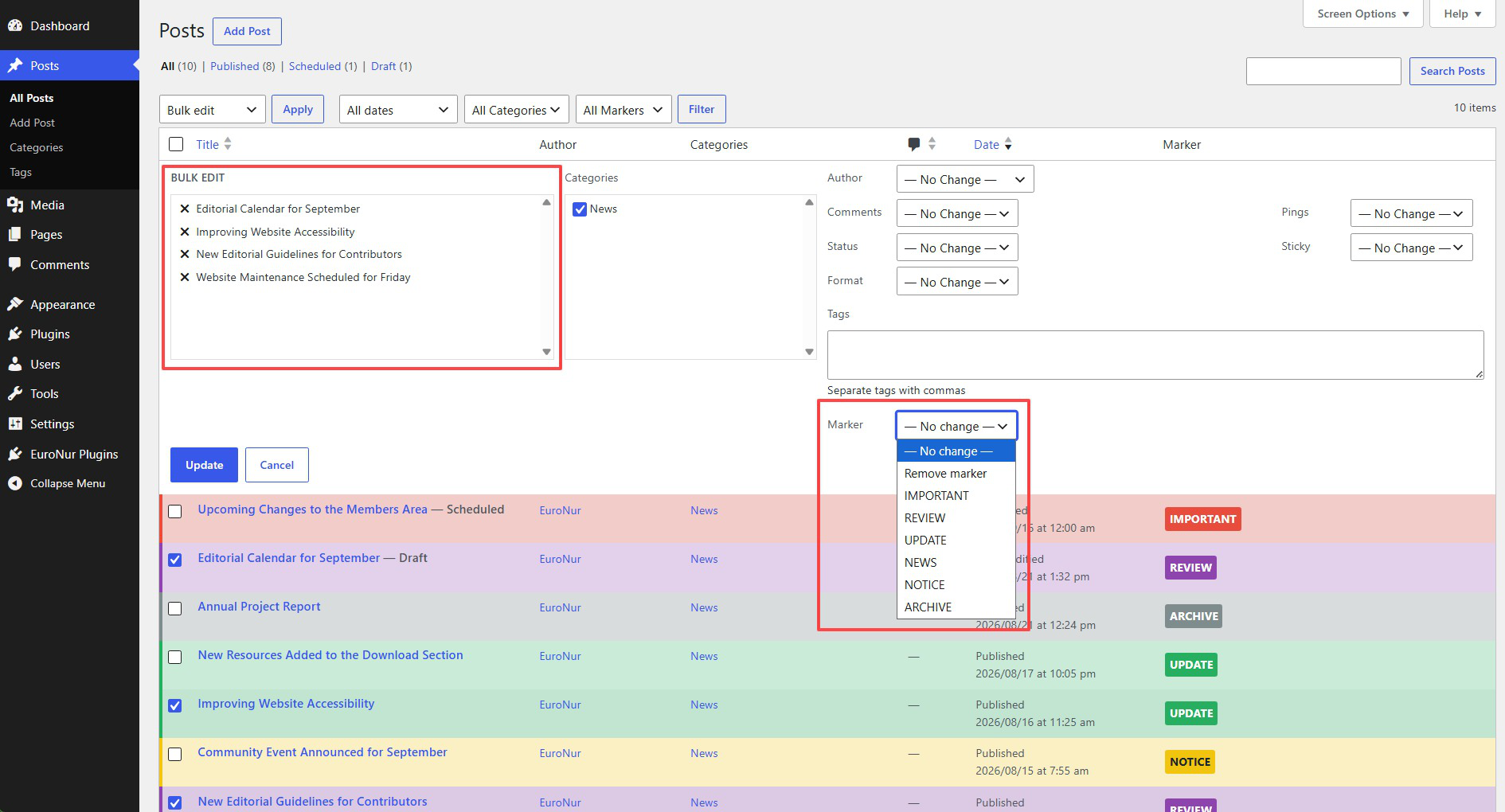This screenshot has width=1505, height=812.
Task: Click the blue Update button
Action: [x=204, y=465]
